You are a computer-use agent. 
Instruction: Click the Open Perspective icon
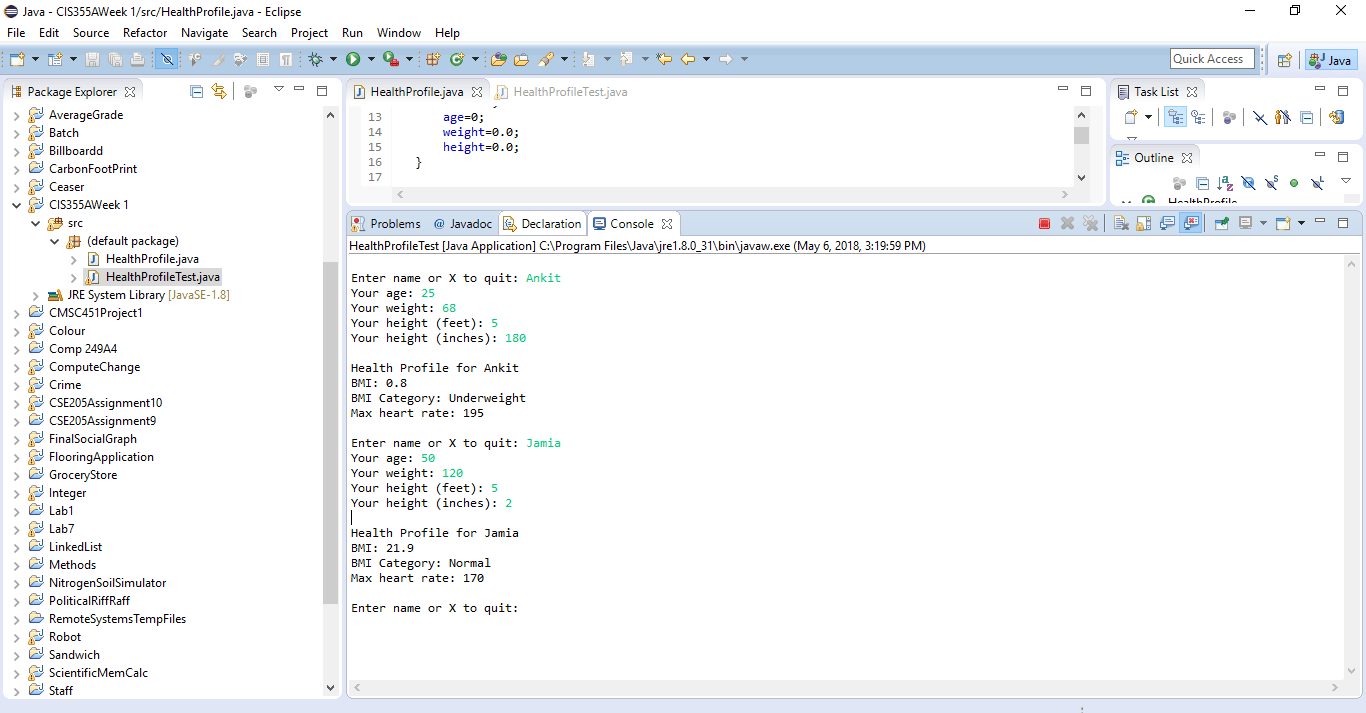[x=1285, y=60]
